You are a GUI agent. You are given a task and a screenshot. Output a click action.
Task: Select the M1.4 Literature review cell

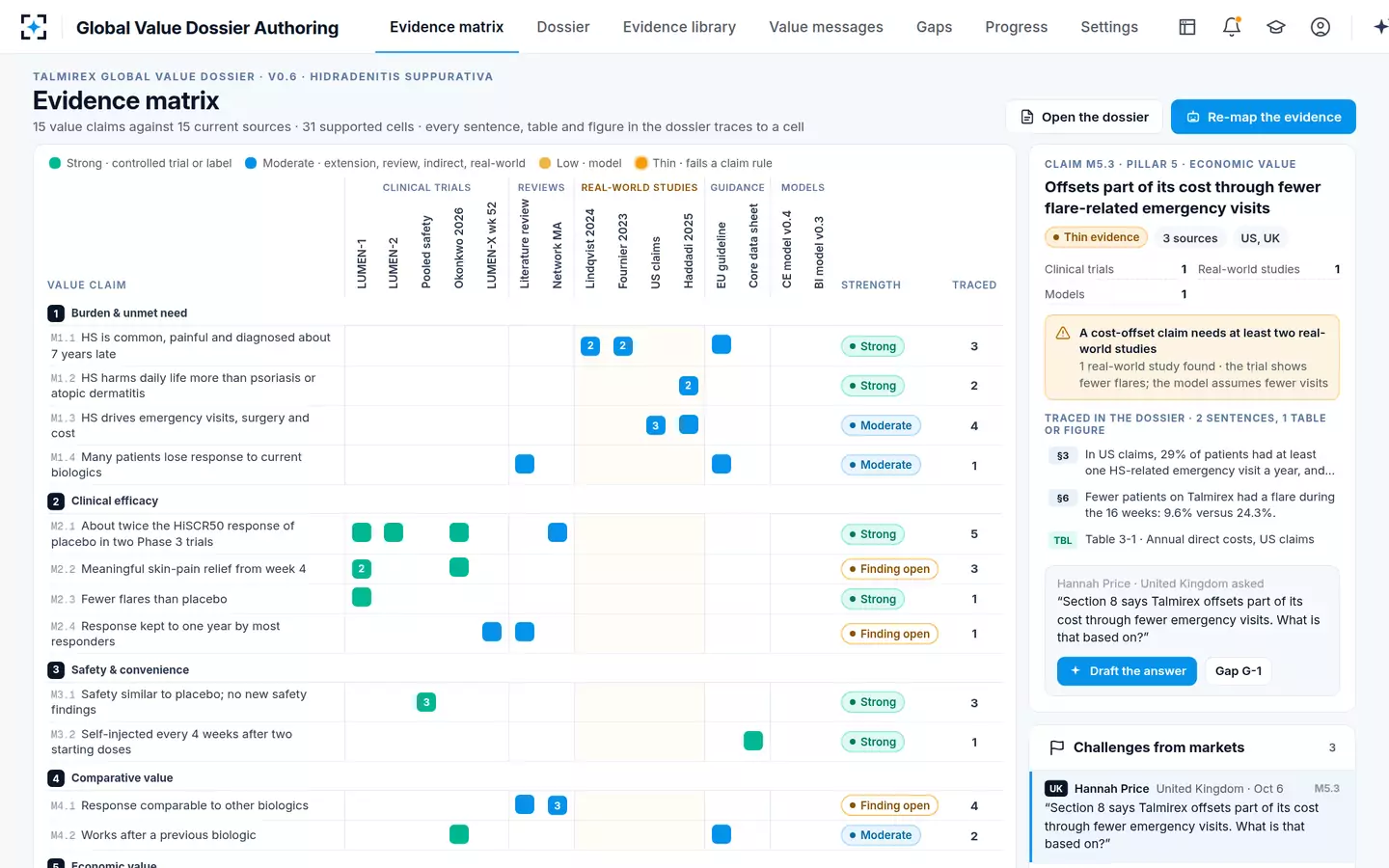pos(525,464)
